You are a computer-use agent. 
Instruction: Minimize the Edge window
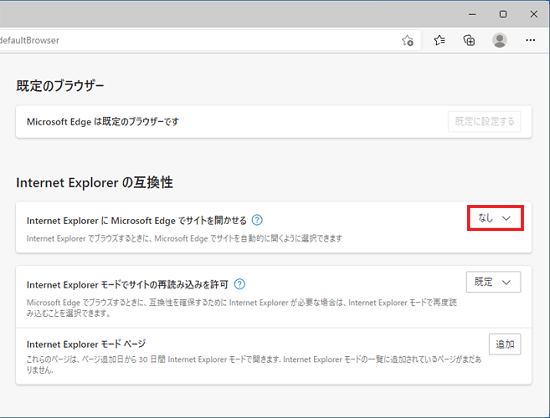472,14
